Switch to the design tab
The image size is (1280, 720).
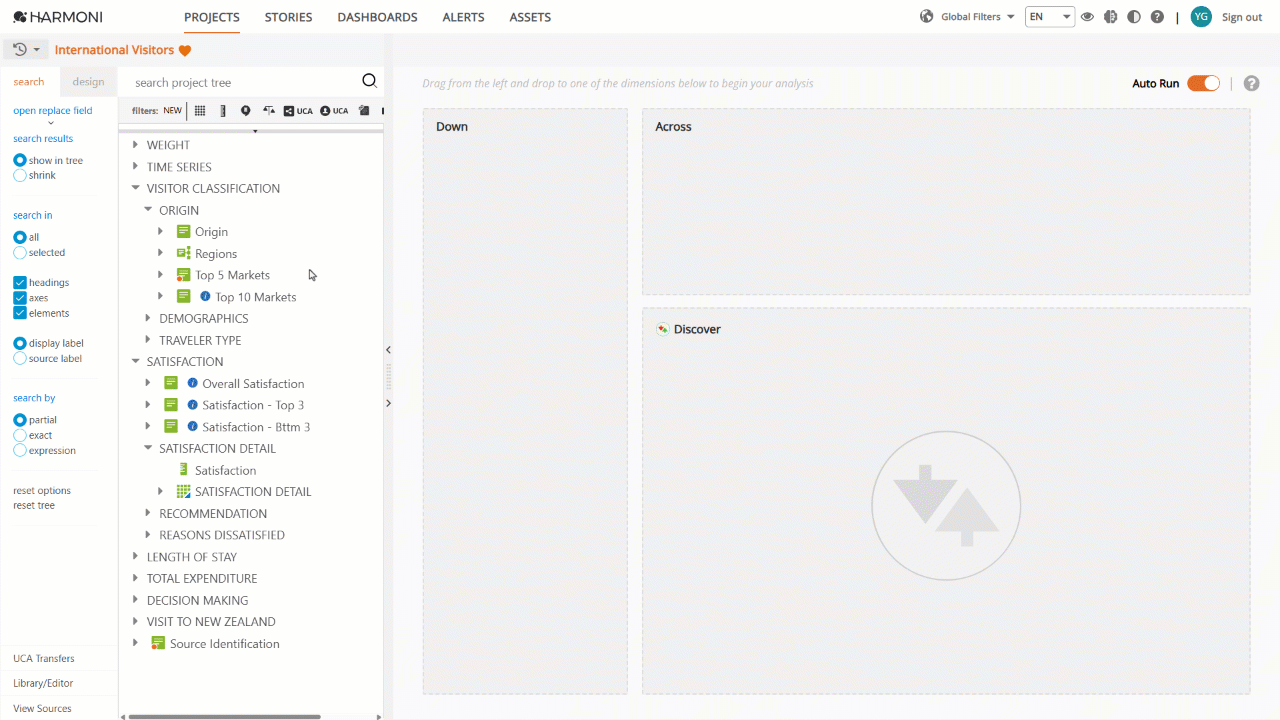point(88,82)
